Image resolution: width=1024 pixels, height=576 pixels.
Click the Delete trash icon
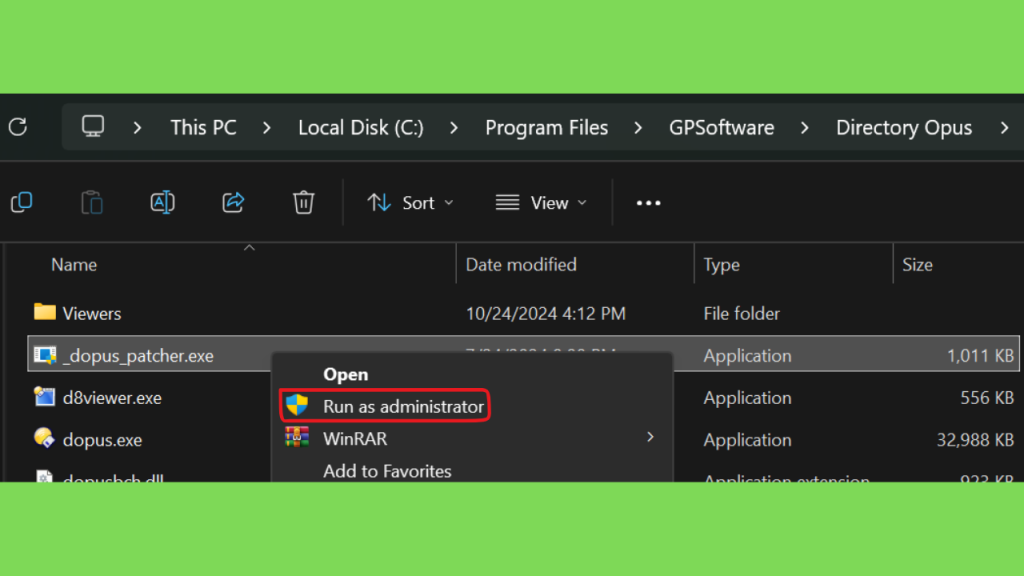coord(304,202)
